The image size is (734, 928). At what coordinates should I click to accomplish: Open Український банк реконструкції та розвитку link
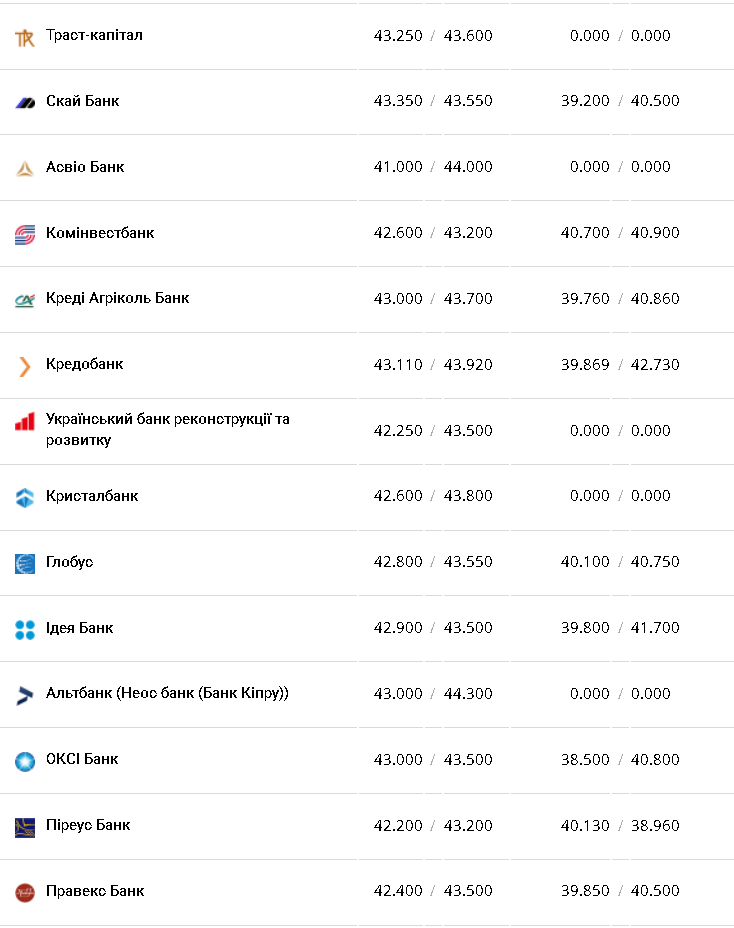tap(167, 429)
